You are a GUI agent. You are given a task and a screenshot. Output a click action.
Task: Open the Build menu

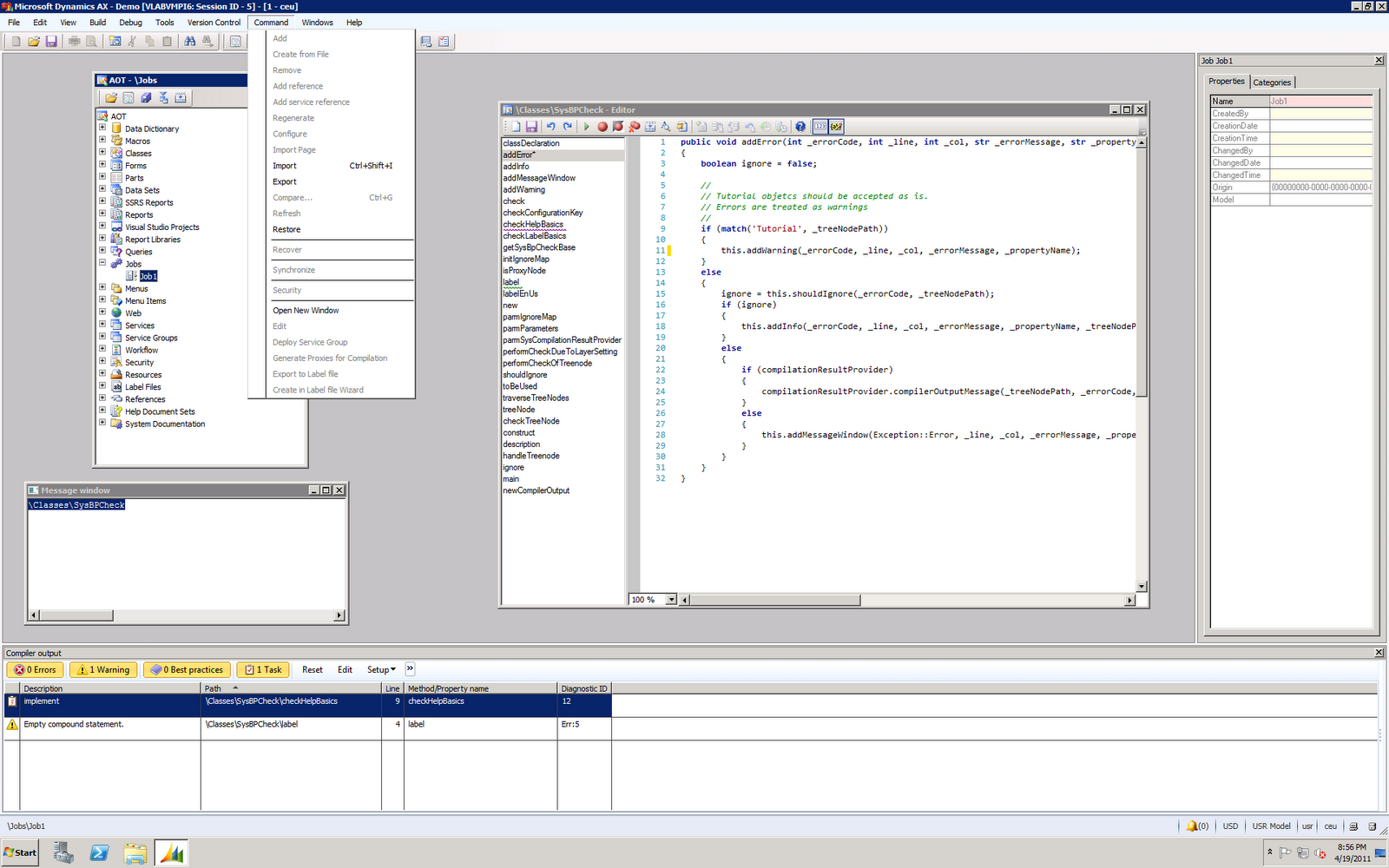point(97,23)
